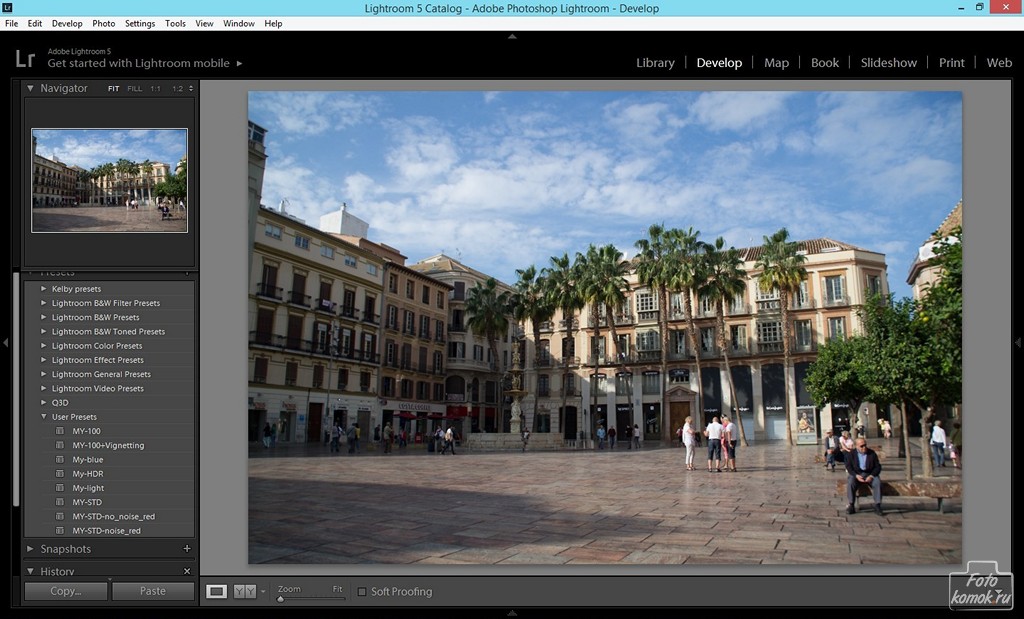1024x619 pixels.
Task: Click the My-blue preset icon
Action: tap(60, 460)
